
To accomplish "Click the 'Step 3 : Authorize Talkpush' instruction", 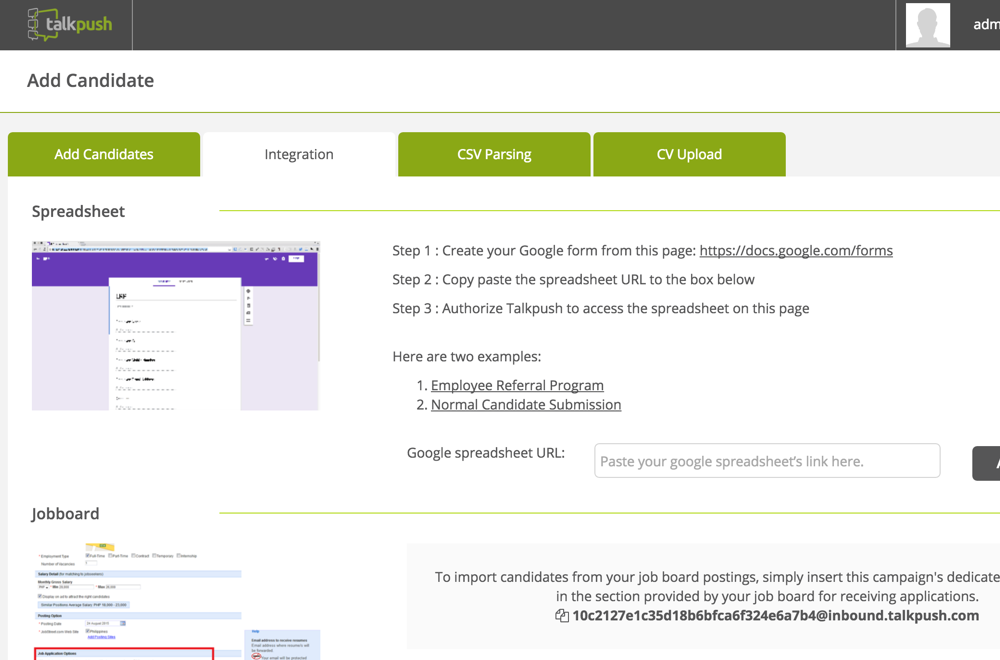I will coord(601,308).
